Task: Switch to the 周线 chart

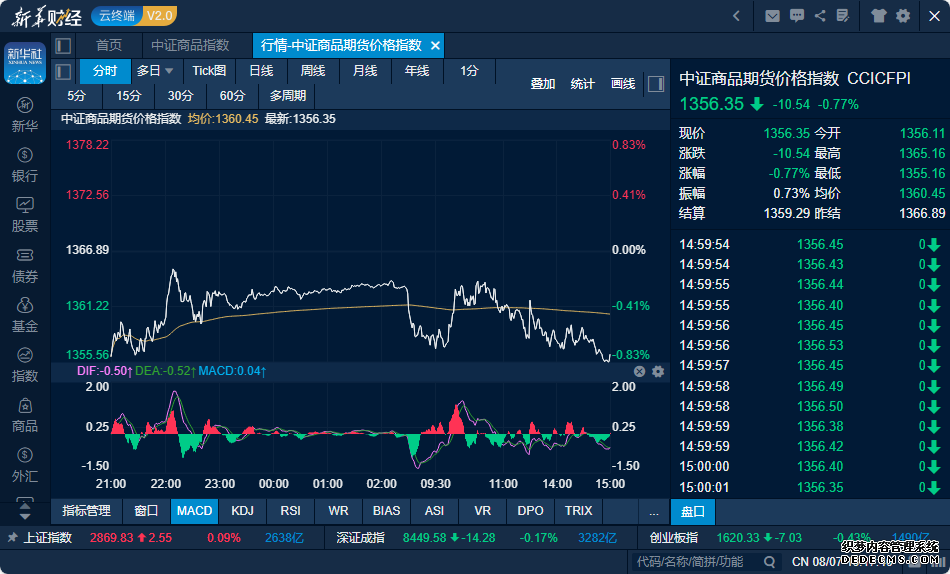Action: (313, 71)
